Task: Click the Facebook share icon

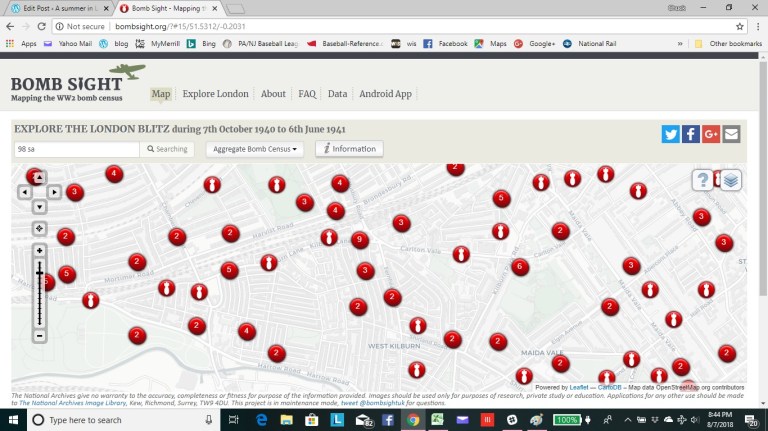Action: [690, 134]
